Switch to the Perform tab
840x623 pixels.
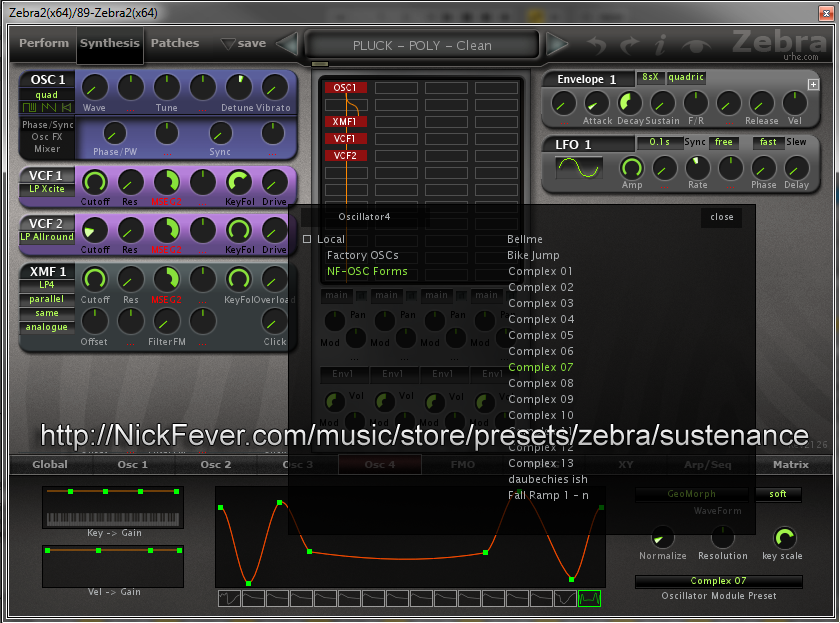pyautogui.click(x=44, y=43)
